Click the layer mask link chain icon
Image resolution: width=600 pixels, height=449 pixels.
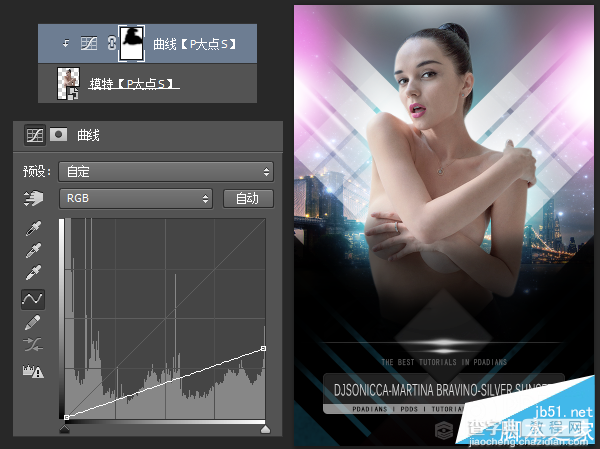coord(111,43)
